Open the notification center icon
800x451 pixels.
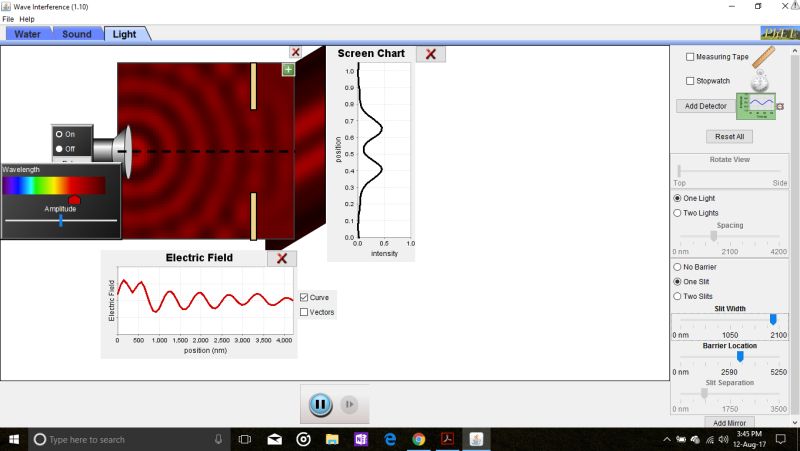tap(781, 439)
